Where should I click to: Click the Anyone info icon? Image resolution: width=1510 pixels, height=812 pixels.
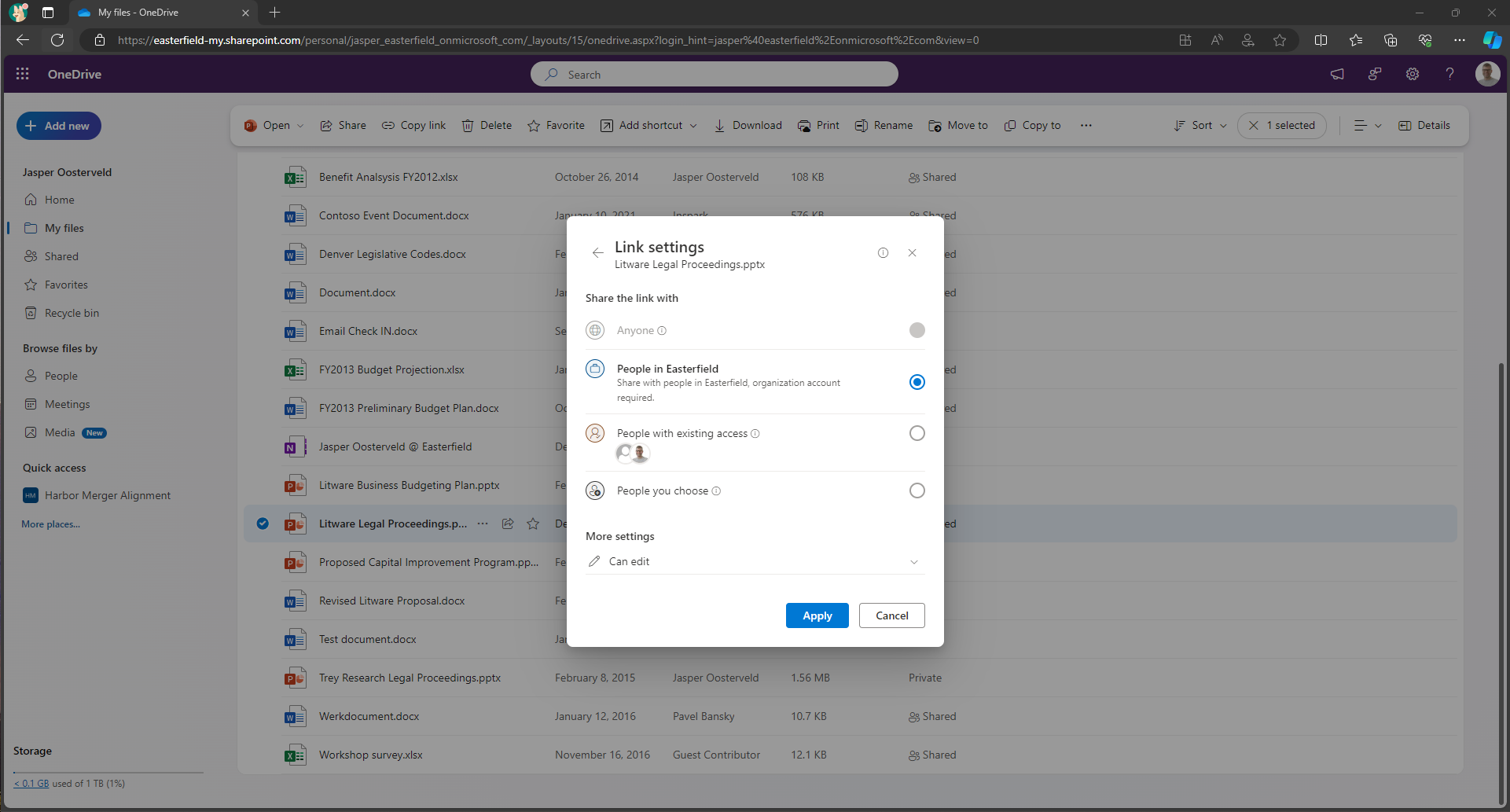point(662,331)
